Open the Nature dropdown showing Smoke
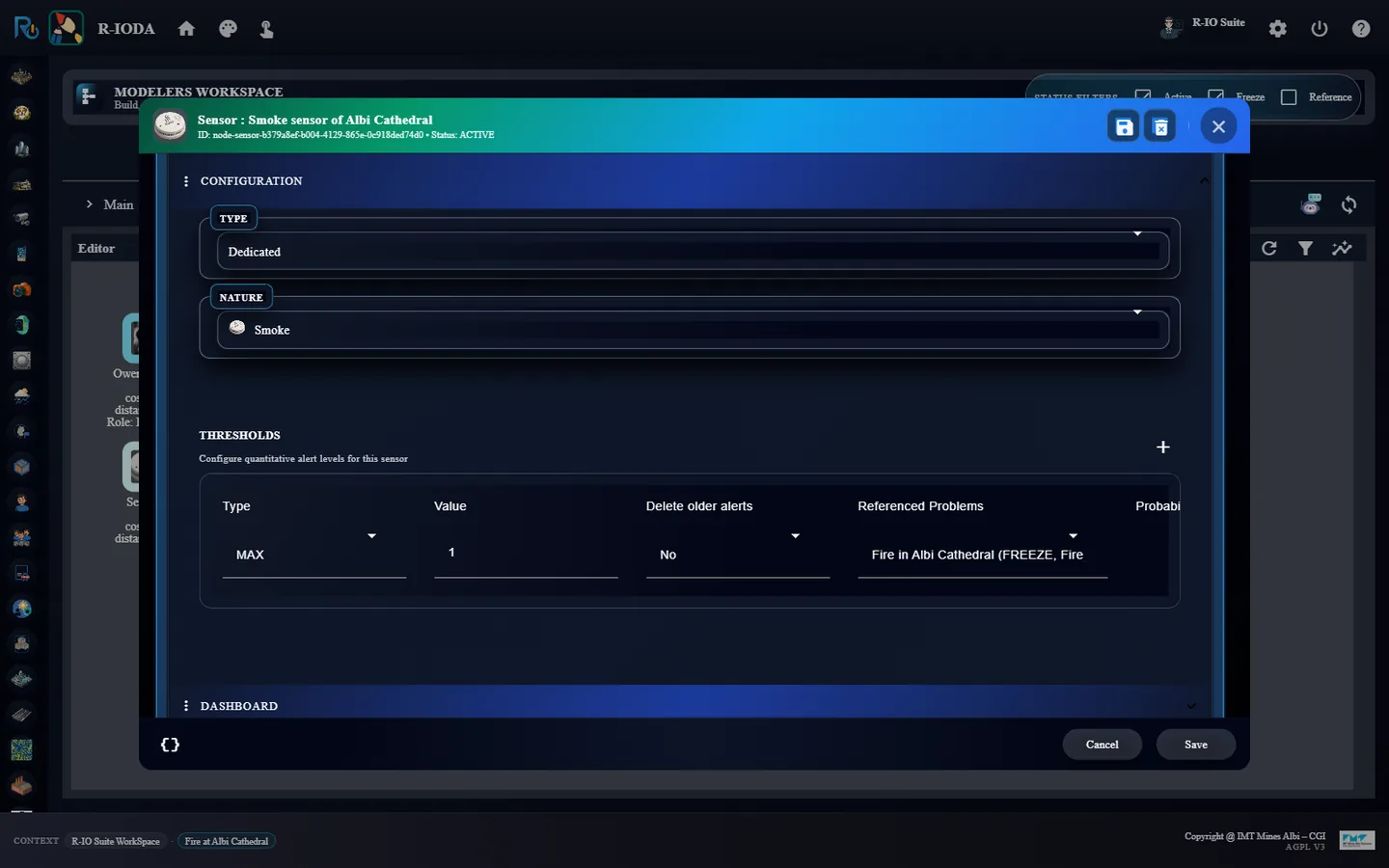The image size is (1389, 868). (693, 330)
